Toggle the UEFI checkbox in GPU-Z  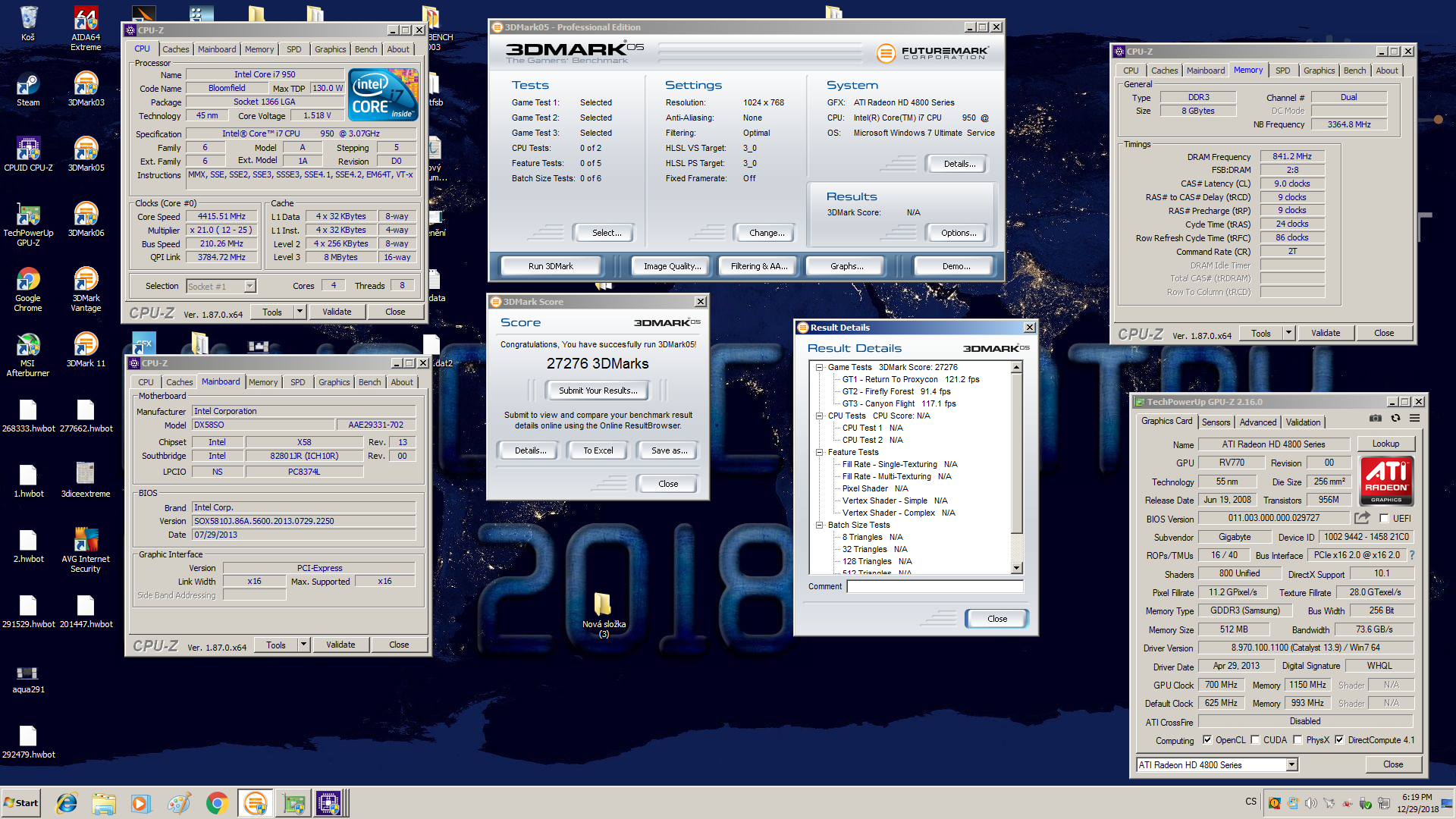pyautogui.click(x=1384, y=519)
